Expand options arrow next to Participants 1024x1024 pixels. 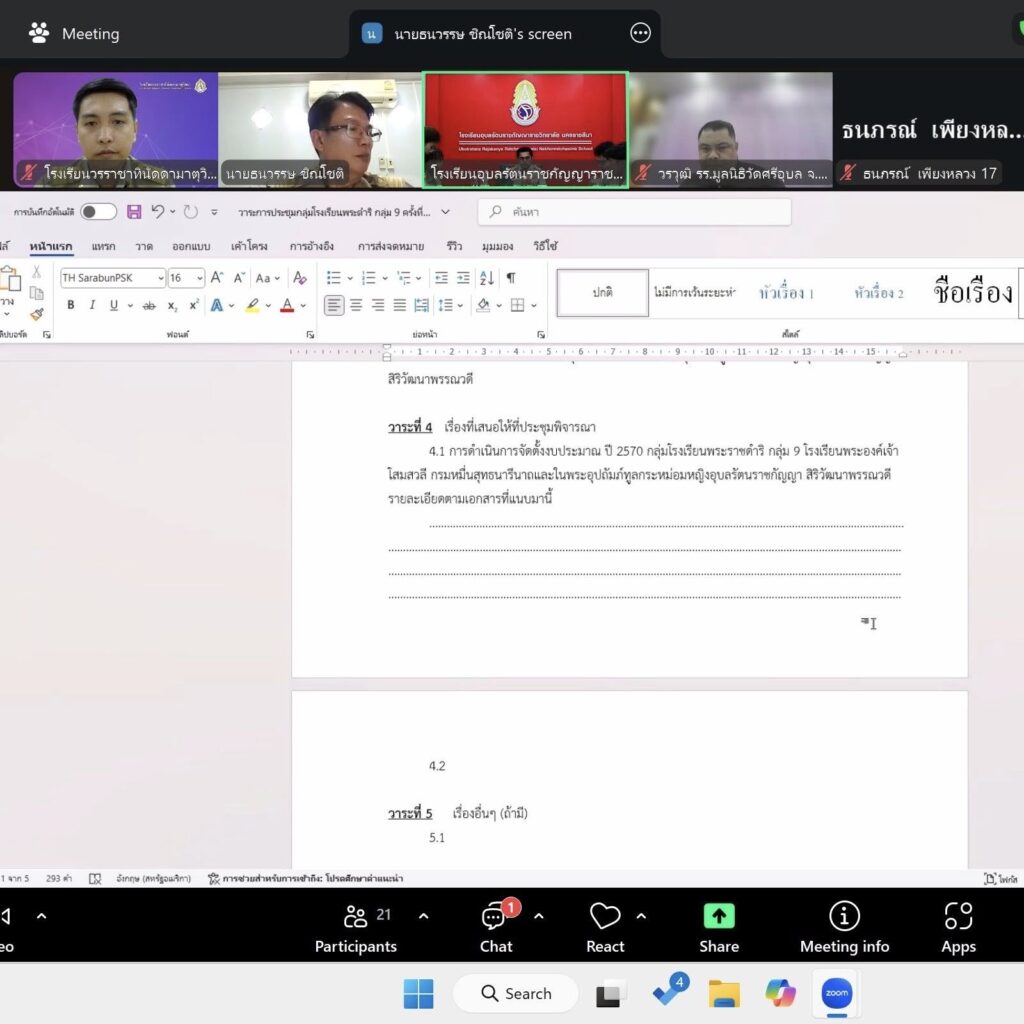[423, 916]
